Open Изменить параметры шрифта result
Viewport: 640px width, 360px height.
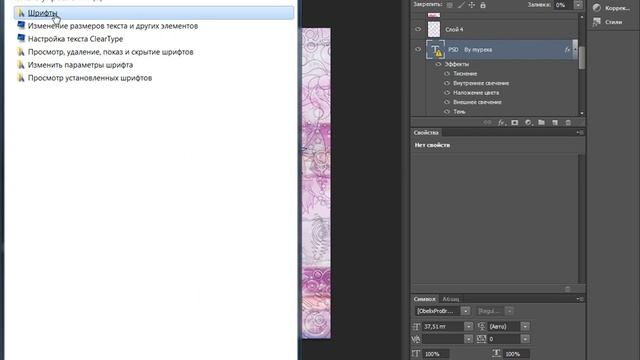point(80,65)
